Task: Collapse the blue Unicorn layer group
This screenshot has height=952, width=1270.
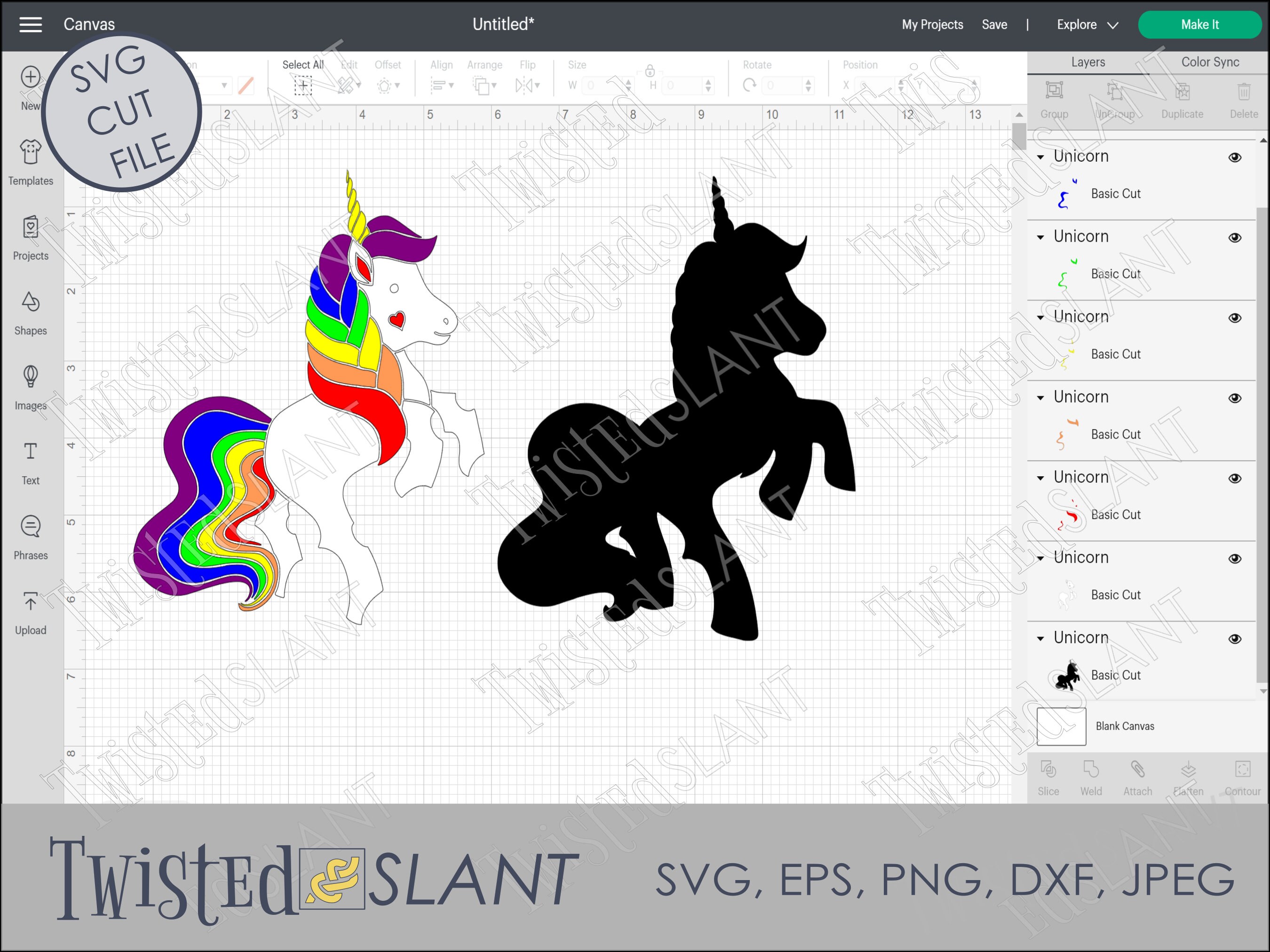Action: [x=1040, y=157]
